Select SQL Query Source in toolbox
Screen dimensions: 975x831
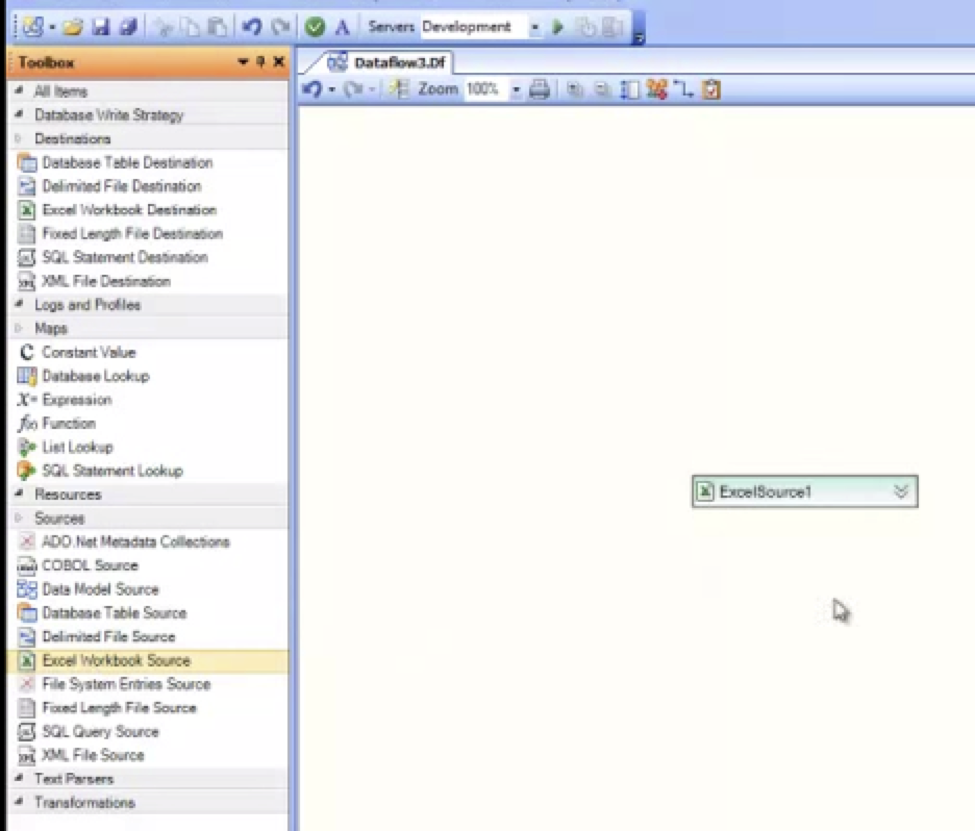click(100, 732)
